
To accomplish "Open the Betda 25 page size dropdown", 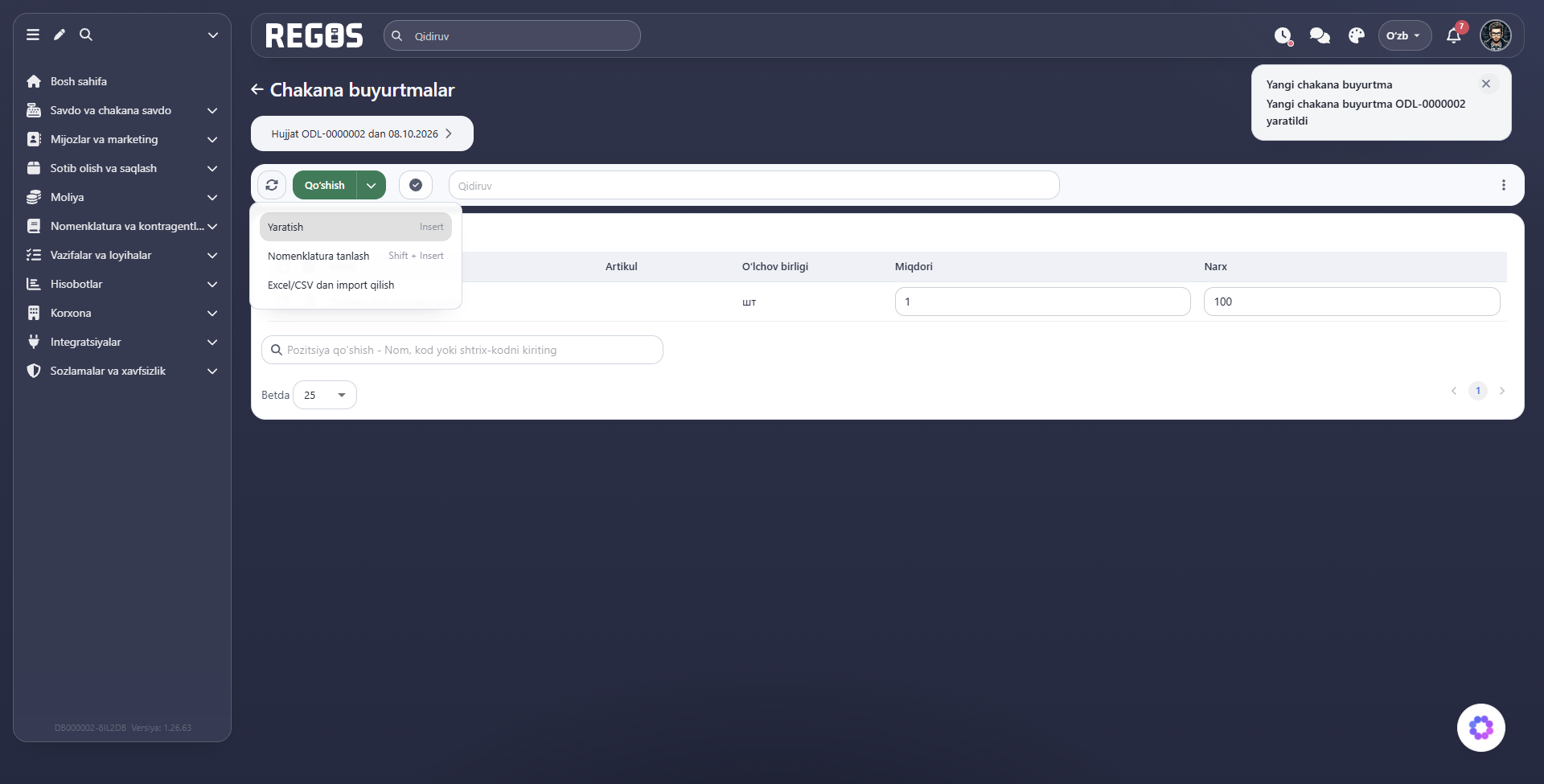I will coord(325,395).
